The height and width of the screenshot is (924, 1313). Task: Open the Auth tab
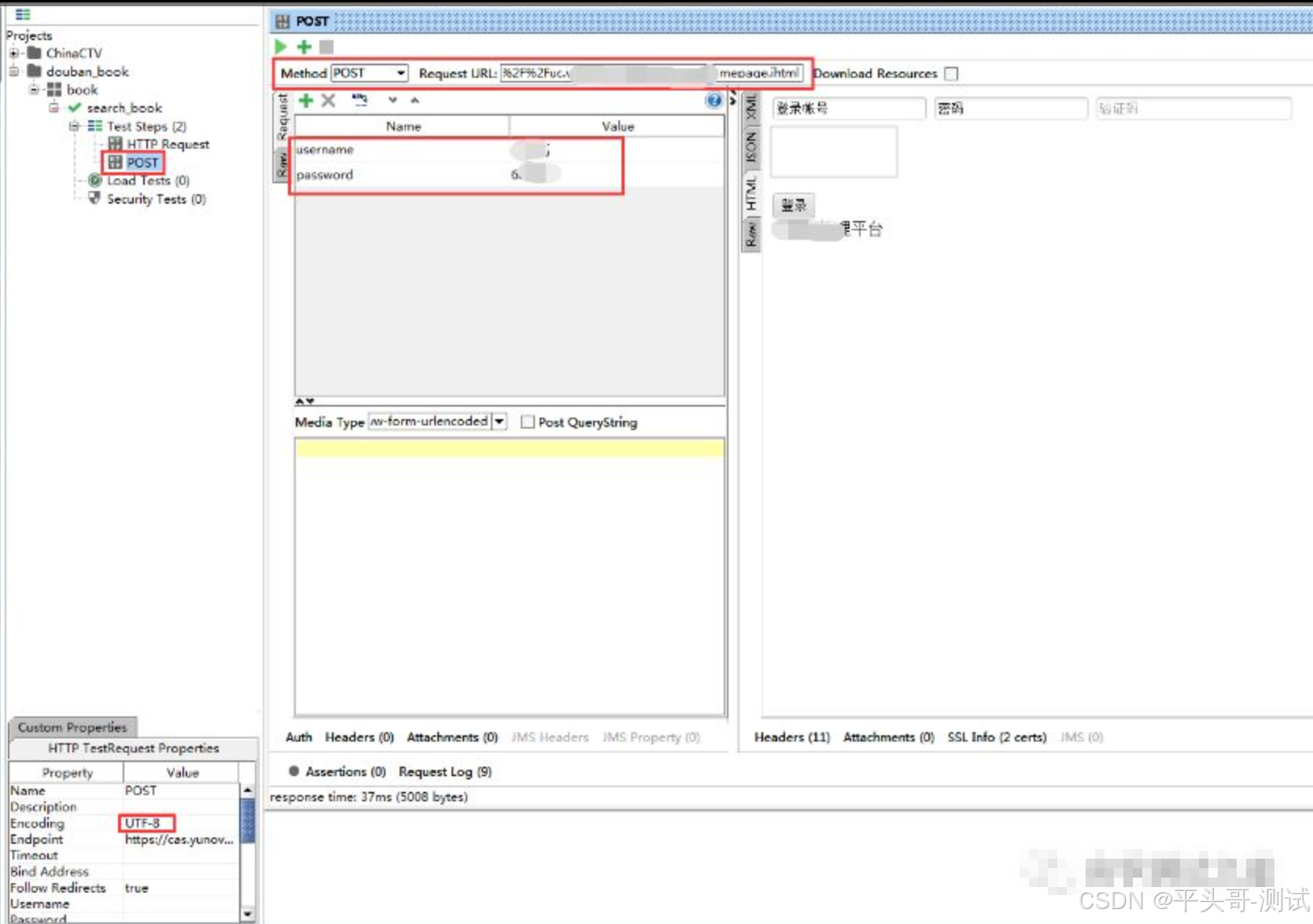coord(298,737)
